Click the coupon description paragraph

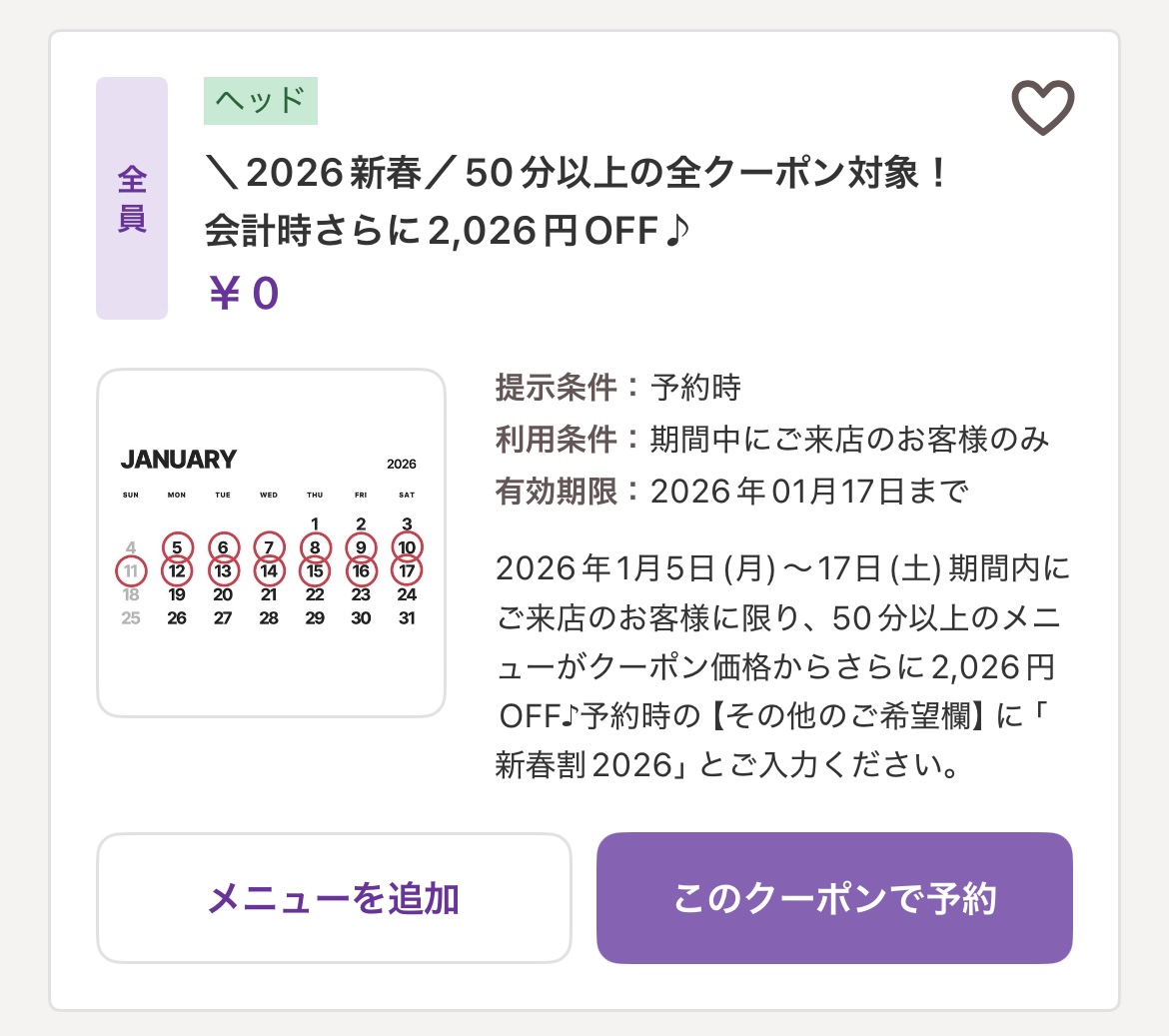(x=783, y=666)
